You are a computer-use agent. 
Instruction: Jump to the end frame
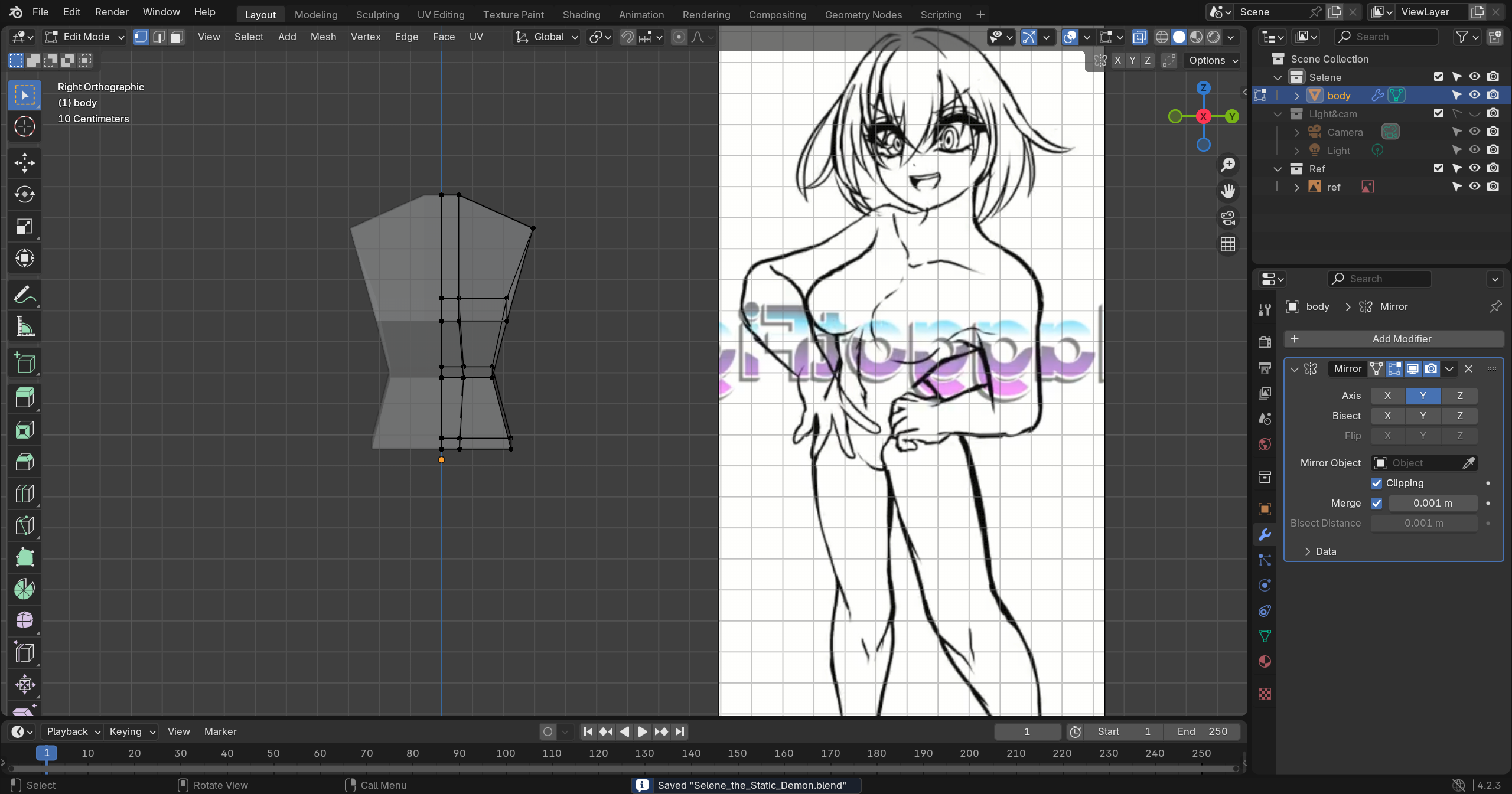coord(680,732)
